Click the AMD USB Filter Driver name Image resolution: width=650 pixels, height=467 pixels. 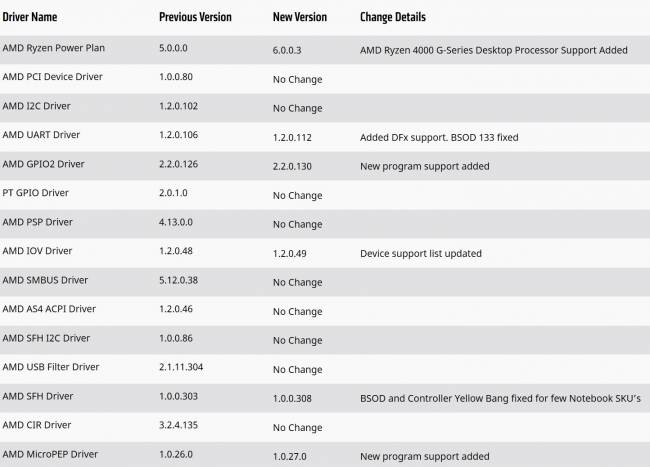(50, 367)
